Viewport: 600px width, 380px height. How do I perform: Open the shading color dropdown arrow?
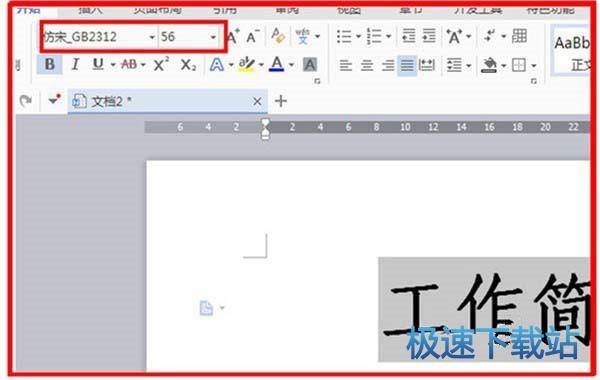coord(504,66)
